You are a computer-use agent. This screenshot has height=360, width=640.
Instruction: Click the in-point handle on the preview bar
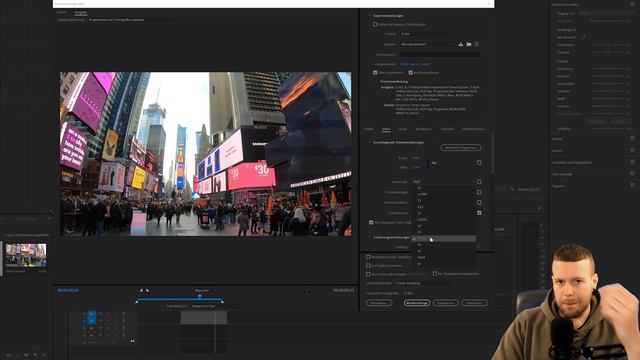137,301
